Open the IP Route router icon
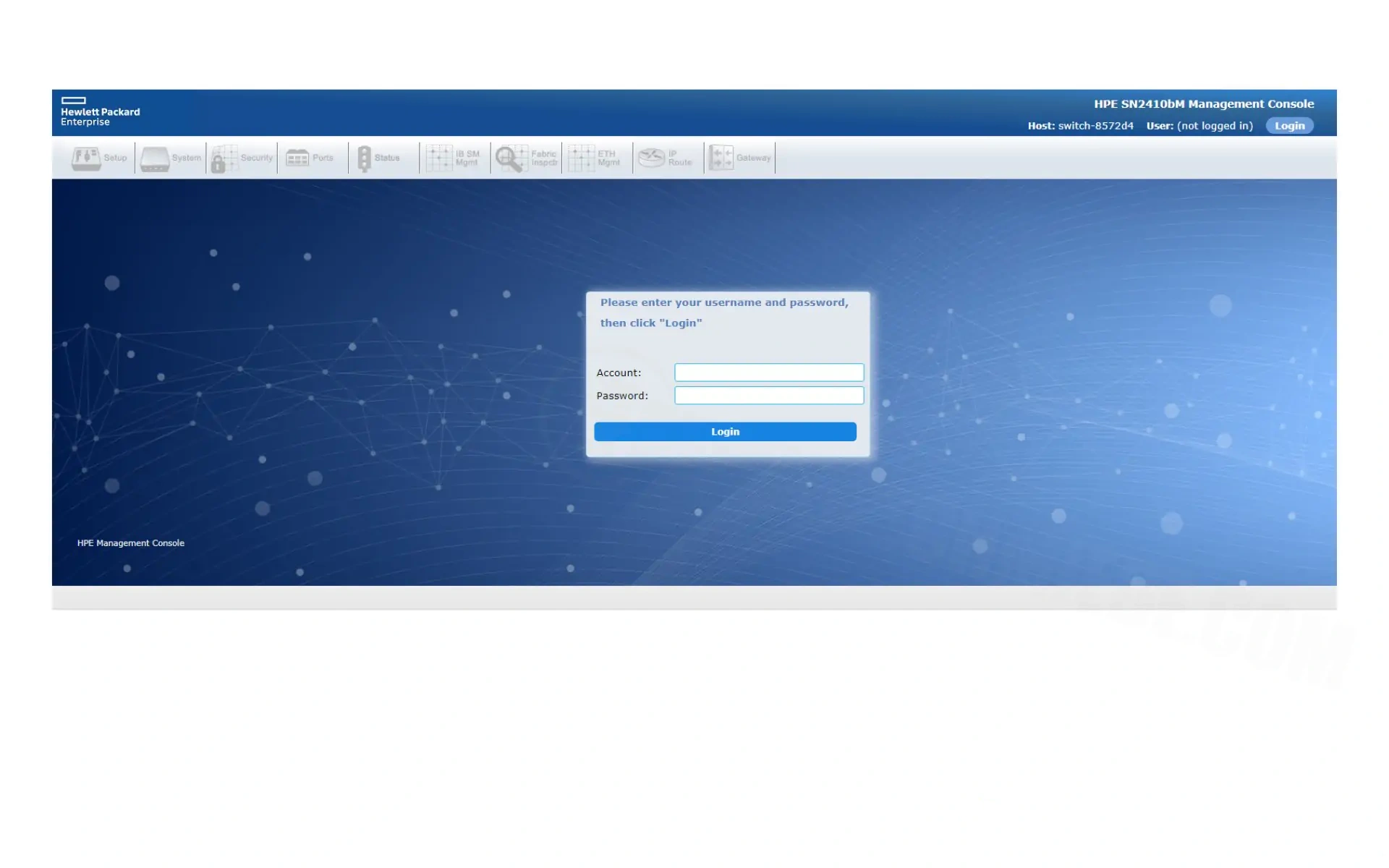 [x=651, y=158]
